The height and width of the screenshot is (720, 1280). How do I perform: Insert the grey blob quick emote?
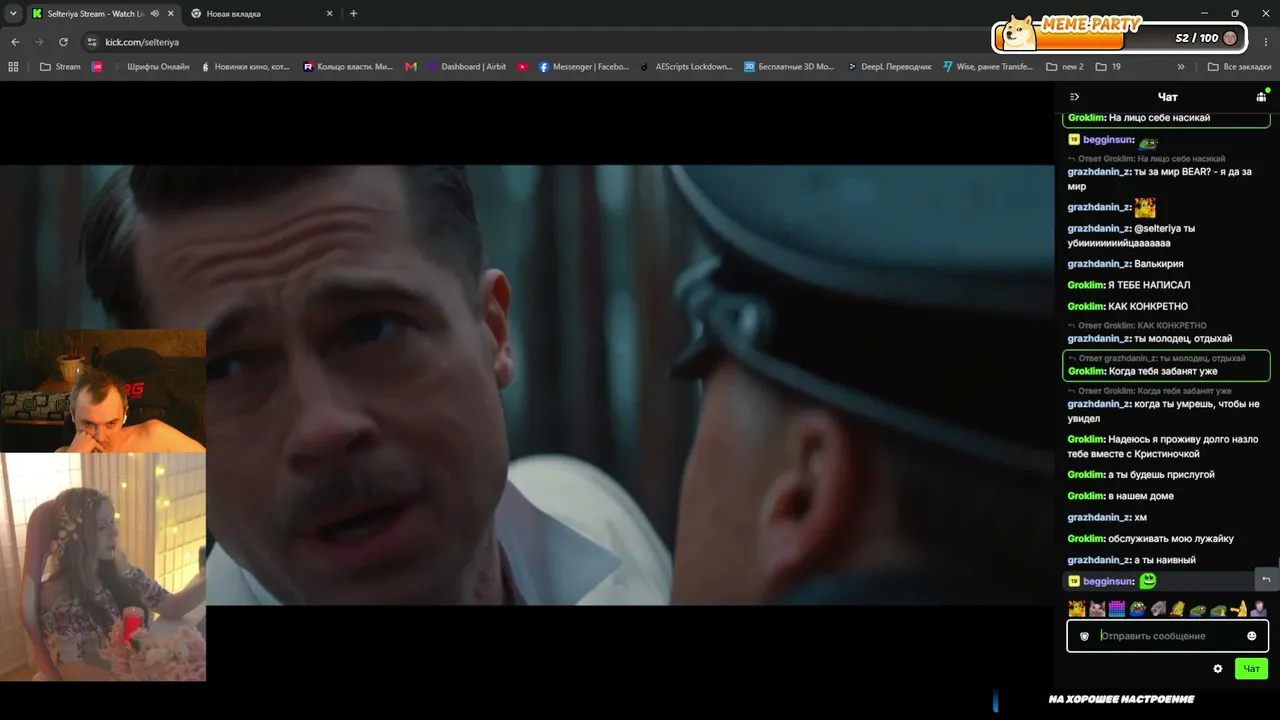coord(1158,608)
